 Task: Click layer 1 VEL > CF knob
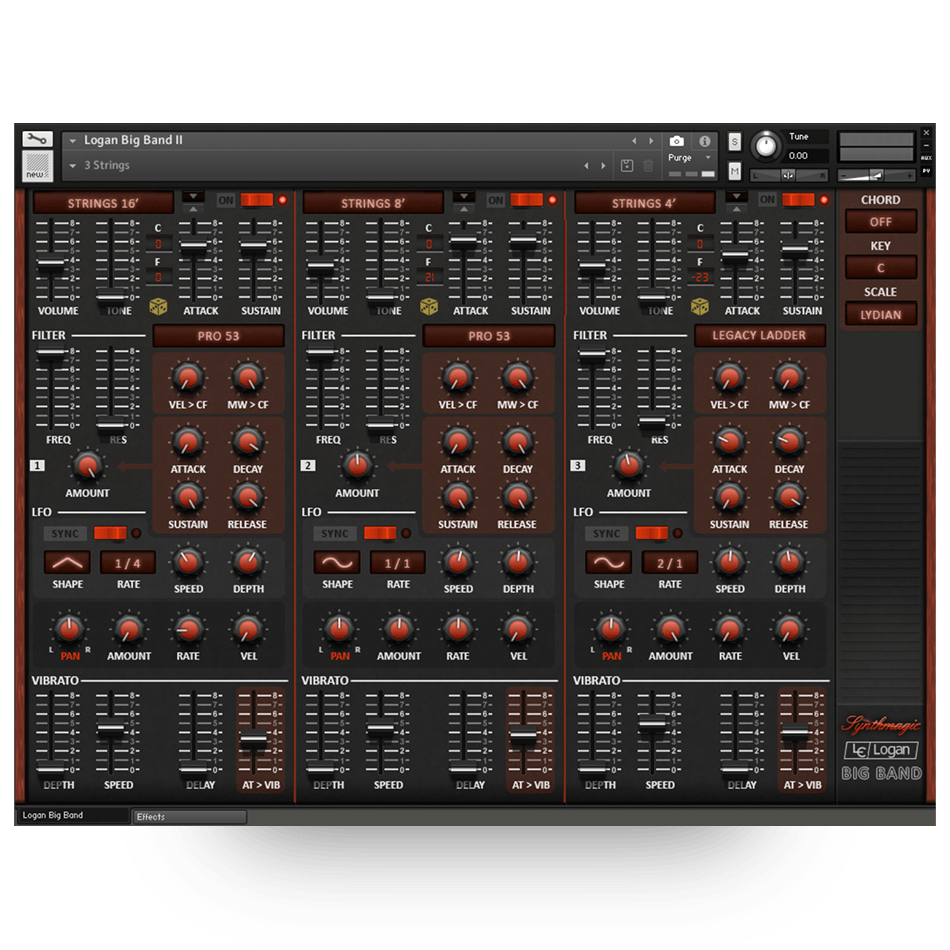(x=188, y=377)
